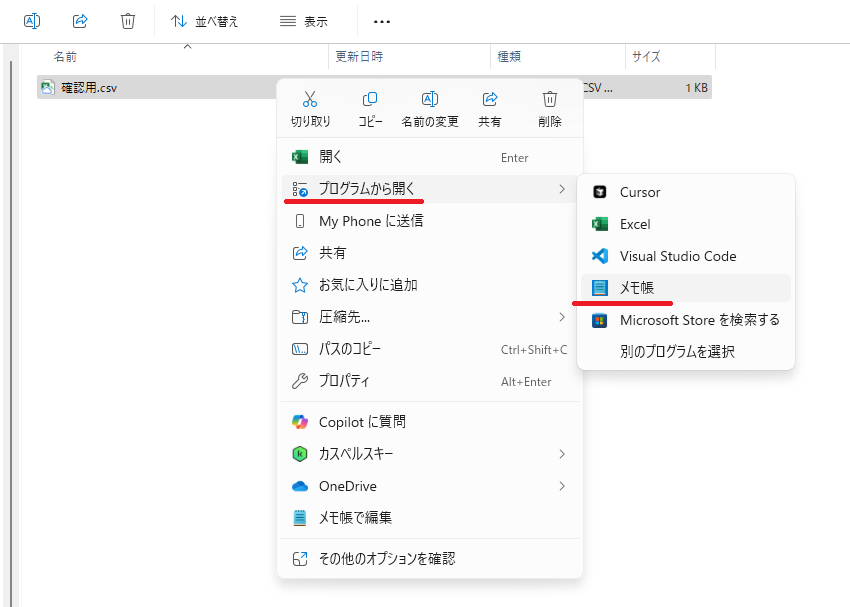The width and height of the screenshot is (850, 607).
Task: Expand the OneDrive submenu
Action: [x=351, y=486]
